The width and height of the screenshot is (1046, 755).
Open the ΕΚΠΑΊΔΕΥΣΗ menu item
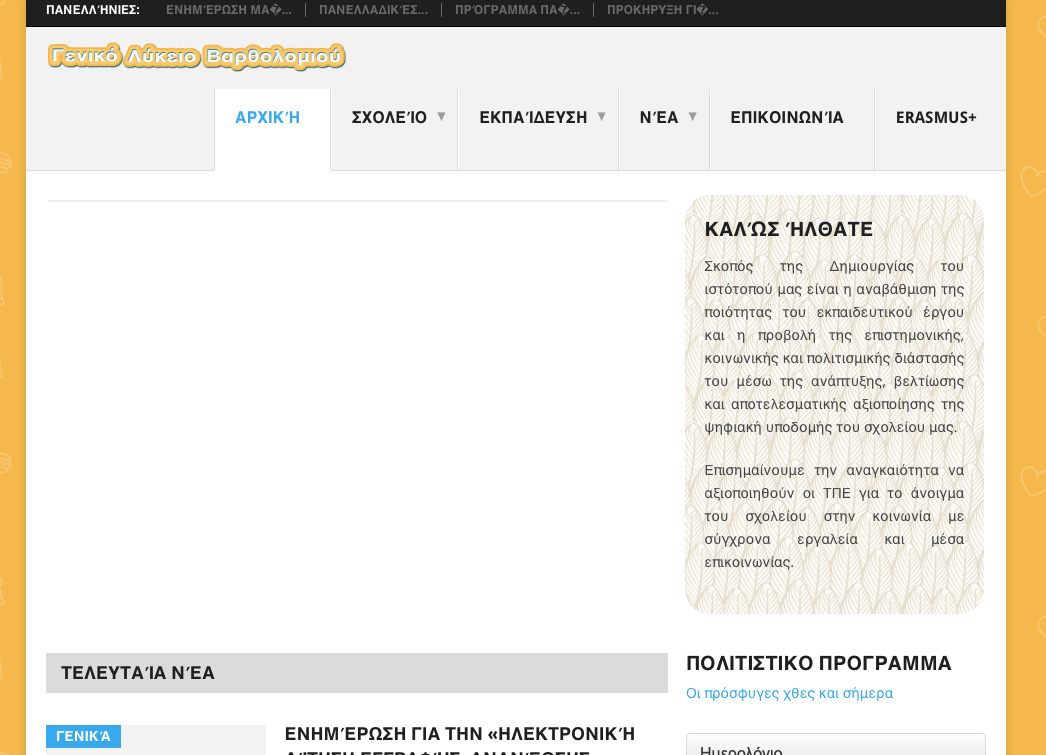point(533,117)
